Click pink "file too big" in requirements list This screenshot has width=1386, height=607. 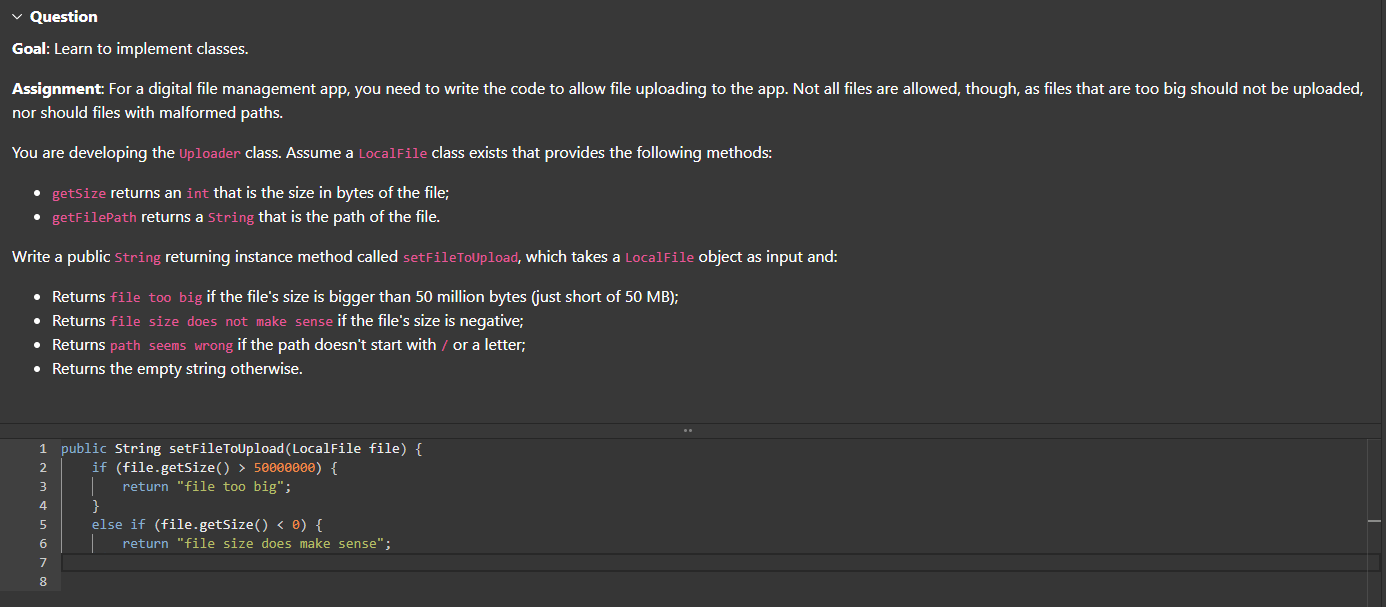tap(156, 298)
